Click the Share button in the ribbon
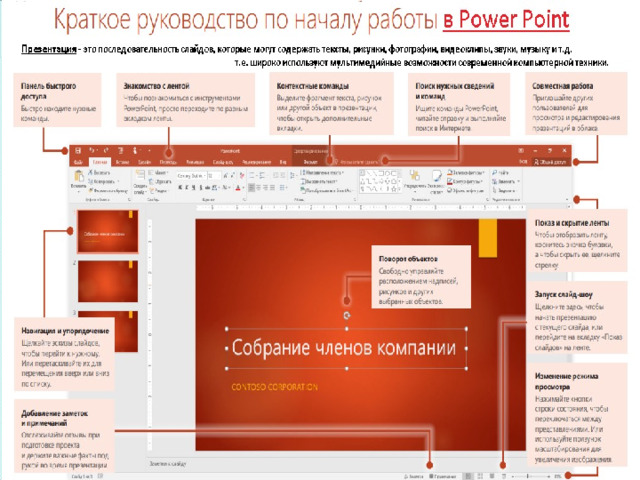The height and width of the screenshot is (480, 640). pyautogui.click(x=551, y=162)
